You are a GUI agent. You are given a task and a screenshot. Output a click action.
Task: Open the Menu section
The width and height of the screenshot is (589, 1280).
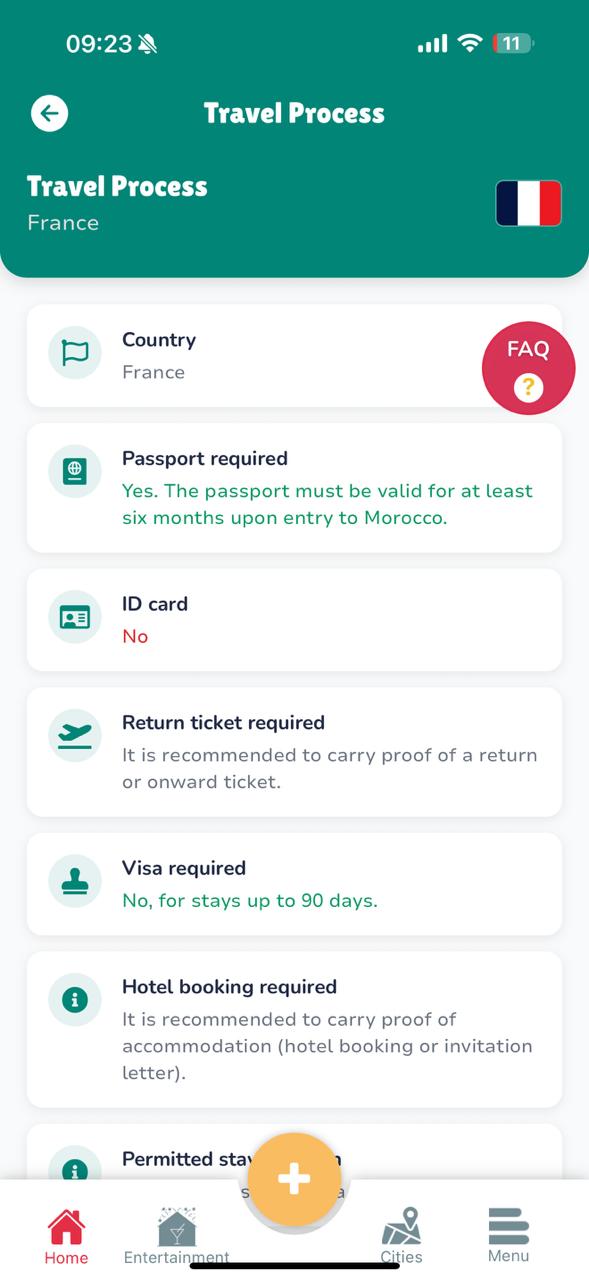508,1234
